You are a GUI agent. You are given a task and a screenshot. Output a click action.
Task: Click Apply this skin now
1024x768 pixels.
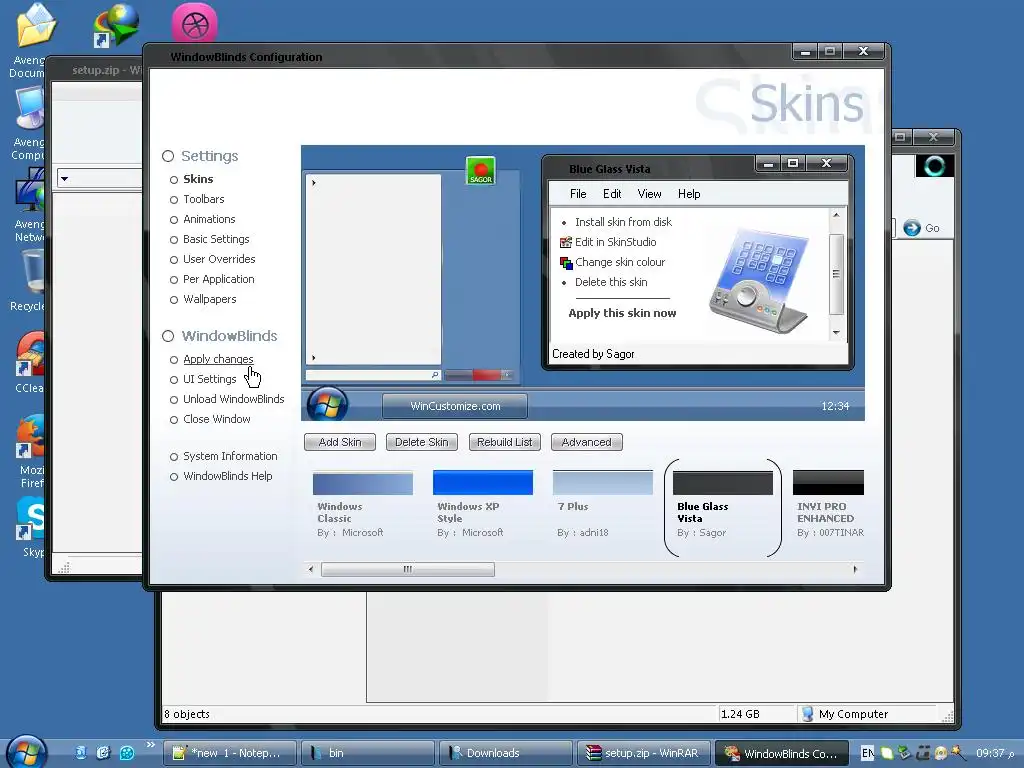(x=622, y=313)
